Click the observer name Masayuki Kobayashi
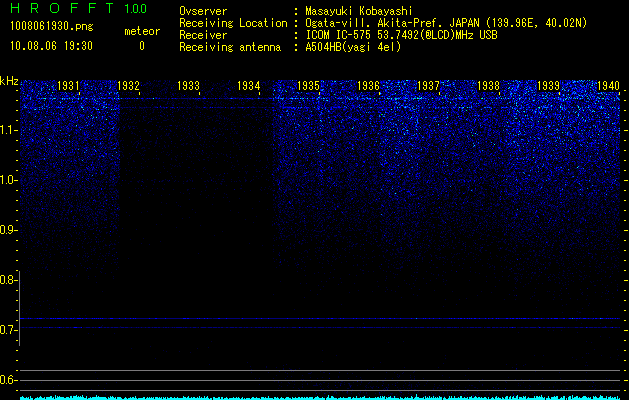The image size is (629, 400). pyautogui.click(x=359, y=11)
